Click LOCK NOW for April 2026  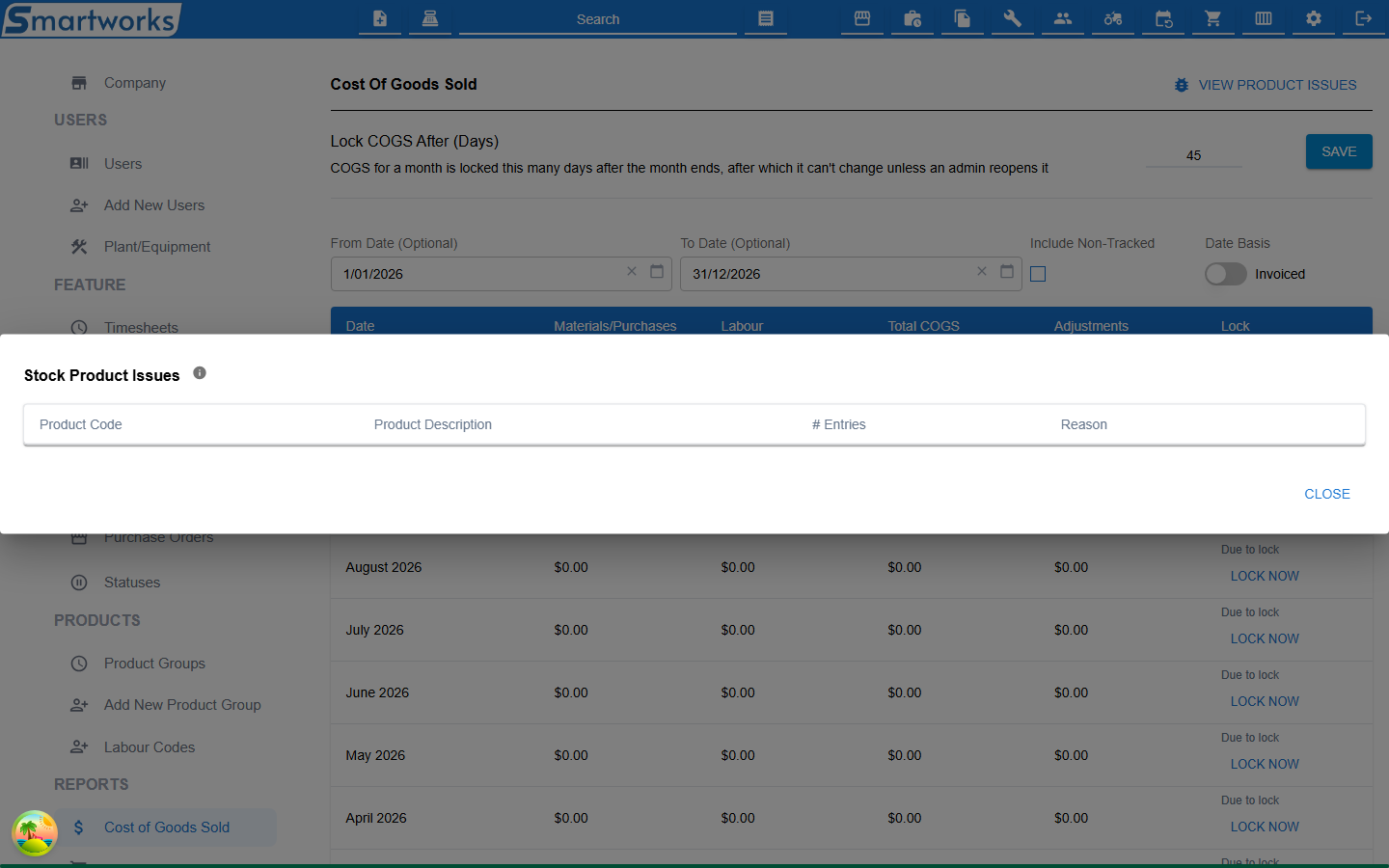[1265, 827]
